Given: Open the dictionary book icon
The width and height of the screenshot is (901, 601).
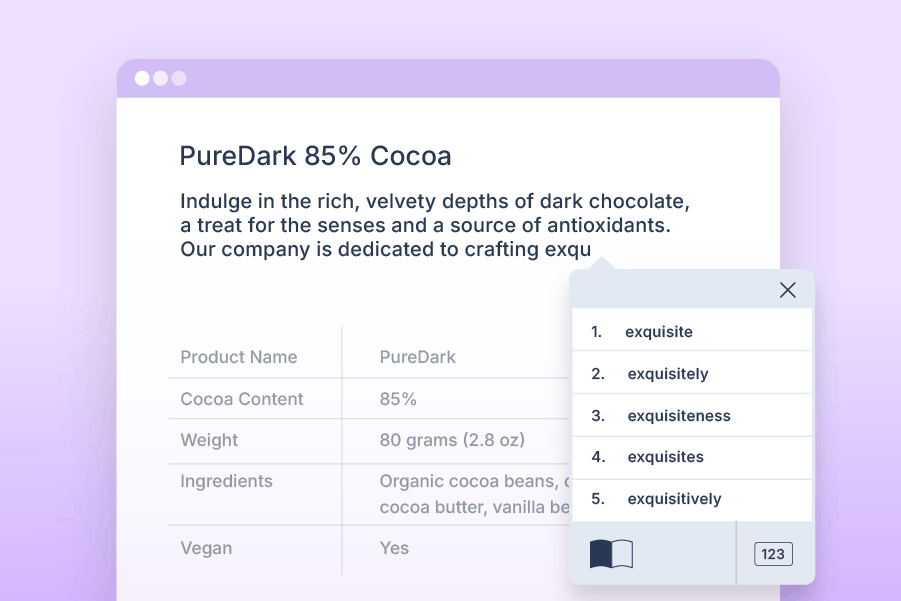Looking at the screenshot, I should click(x=611, y=553).
